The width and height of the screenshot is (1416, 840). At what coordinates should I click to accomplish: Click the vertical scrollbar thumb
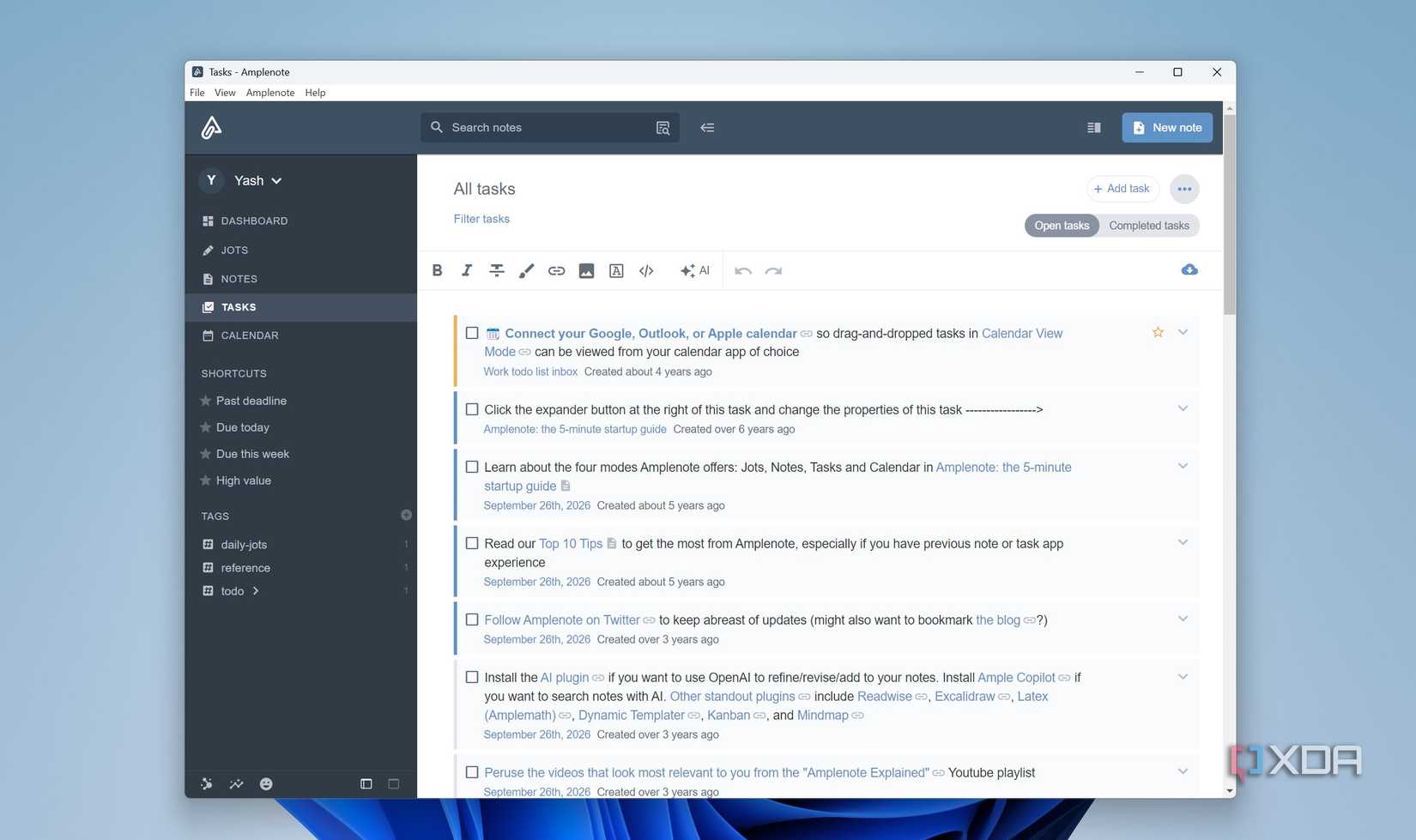pos(1230,215)
